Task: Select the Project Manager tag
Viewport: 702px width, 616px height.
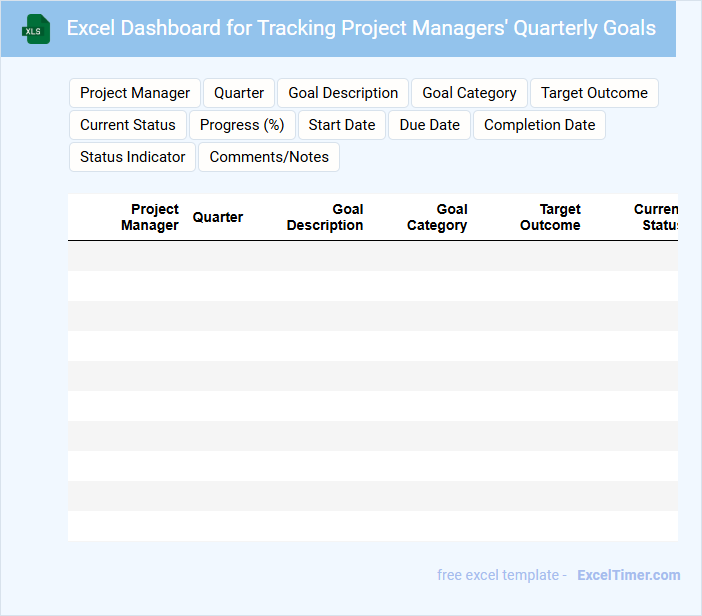Action: tap(135, 93)
